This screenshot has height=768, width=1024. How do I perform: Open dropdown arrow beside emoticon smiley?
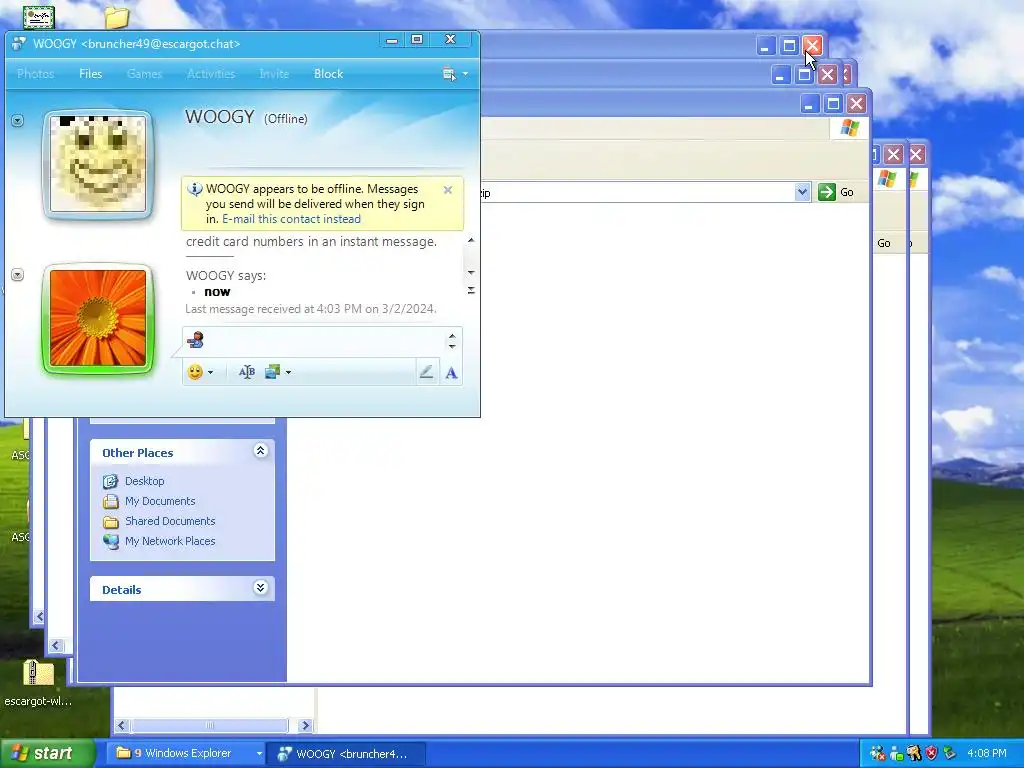click(210, 373)
